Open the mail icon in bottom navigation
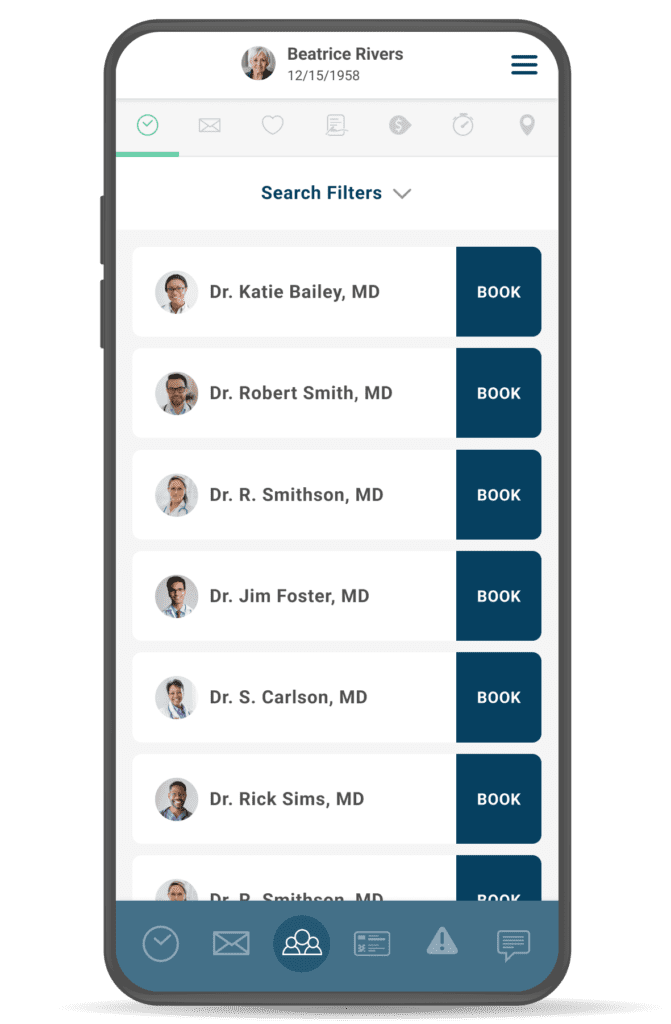The width and height of the screenshot is (671, 1024). pyautogui.click(x=231, y=944)
